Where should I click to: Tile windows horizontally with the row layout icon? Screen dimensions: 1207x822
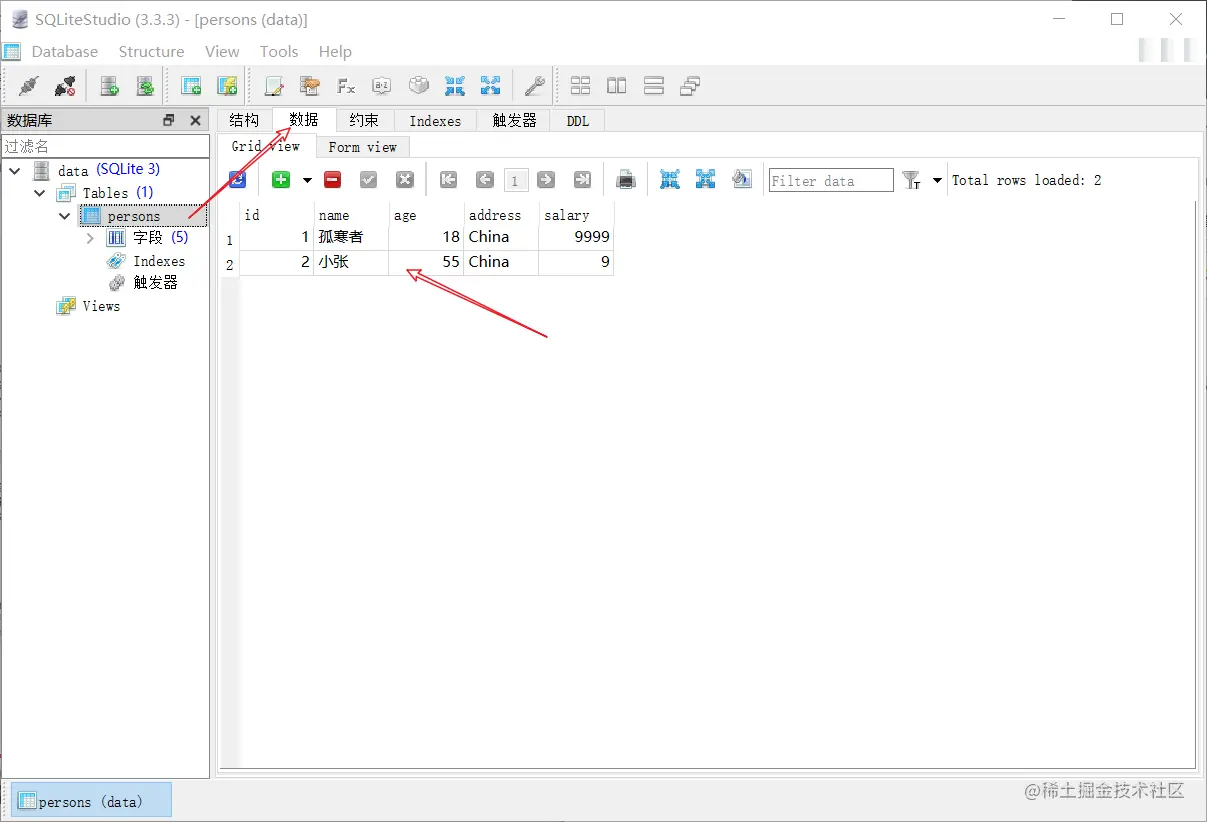pos(654,86)
